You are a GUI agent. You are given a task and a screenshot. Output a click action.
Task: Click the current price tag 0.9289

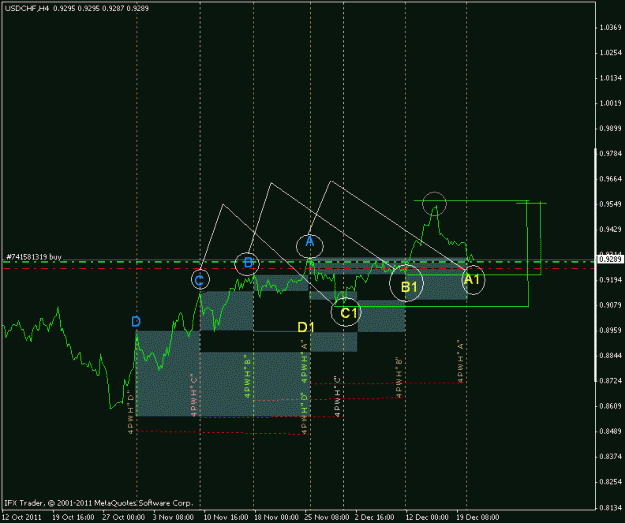pyautogui.click(x=608, y=260)
